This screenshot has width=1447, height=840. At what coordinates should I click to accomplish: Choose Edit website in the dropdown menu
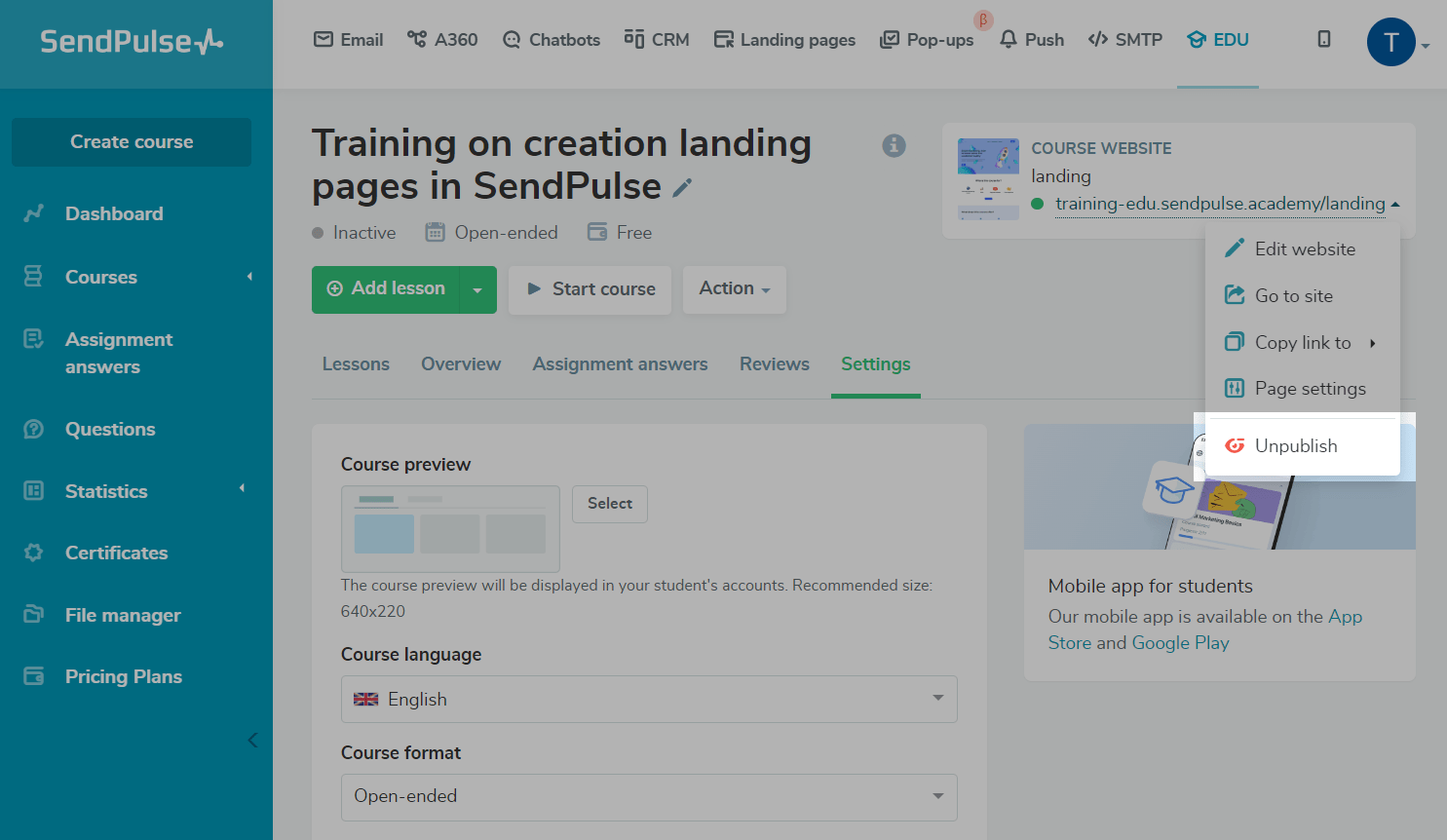tap(1304, 248)
